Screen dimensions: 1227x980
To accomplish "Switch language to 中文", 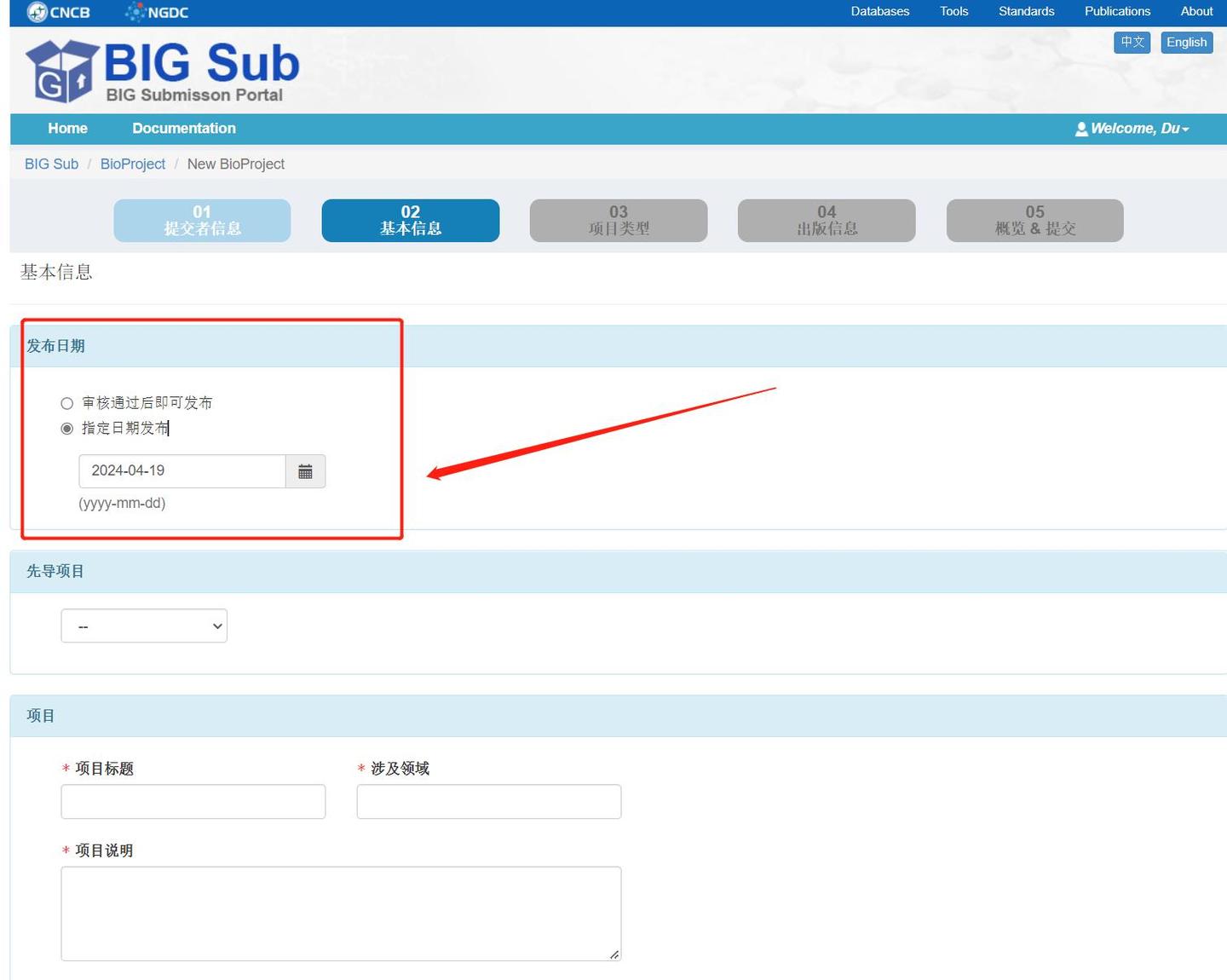I will pyautogui.click(x=1132, y=43).
